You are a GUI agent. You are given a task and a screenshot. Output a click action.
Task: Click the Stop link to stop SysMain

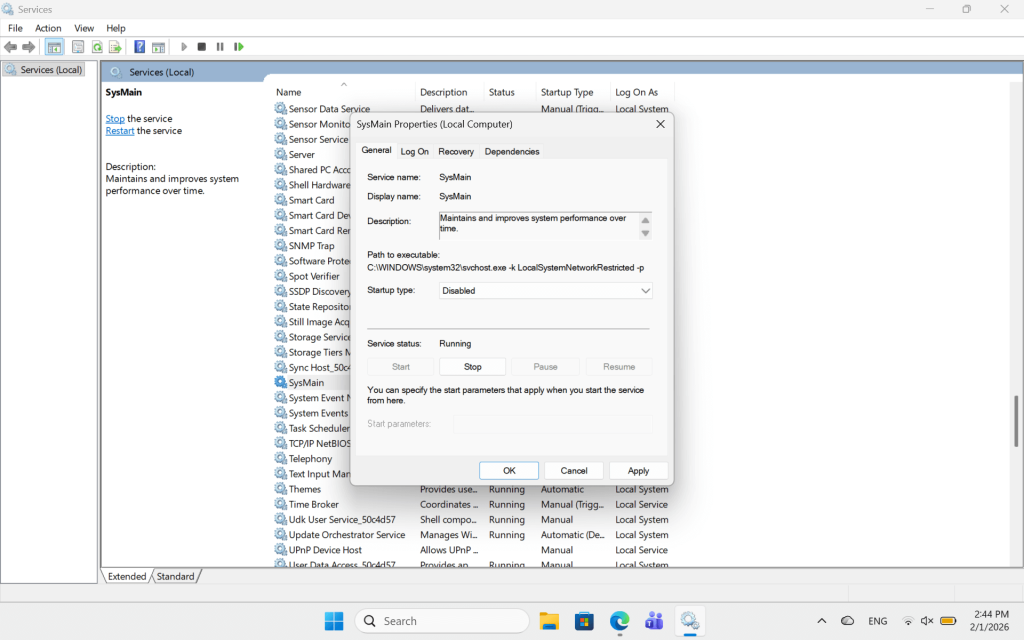(114, 118)
